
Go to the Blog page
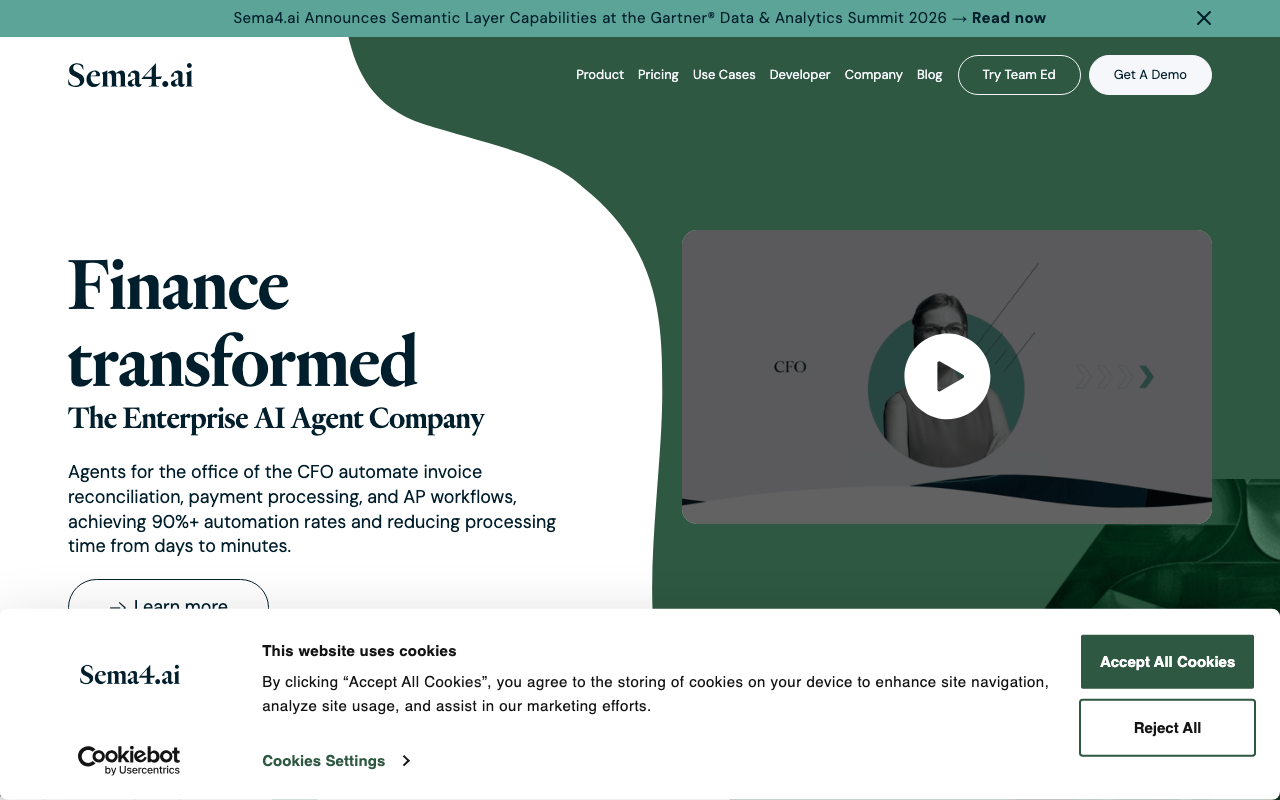coord(929,75)
